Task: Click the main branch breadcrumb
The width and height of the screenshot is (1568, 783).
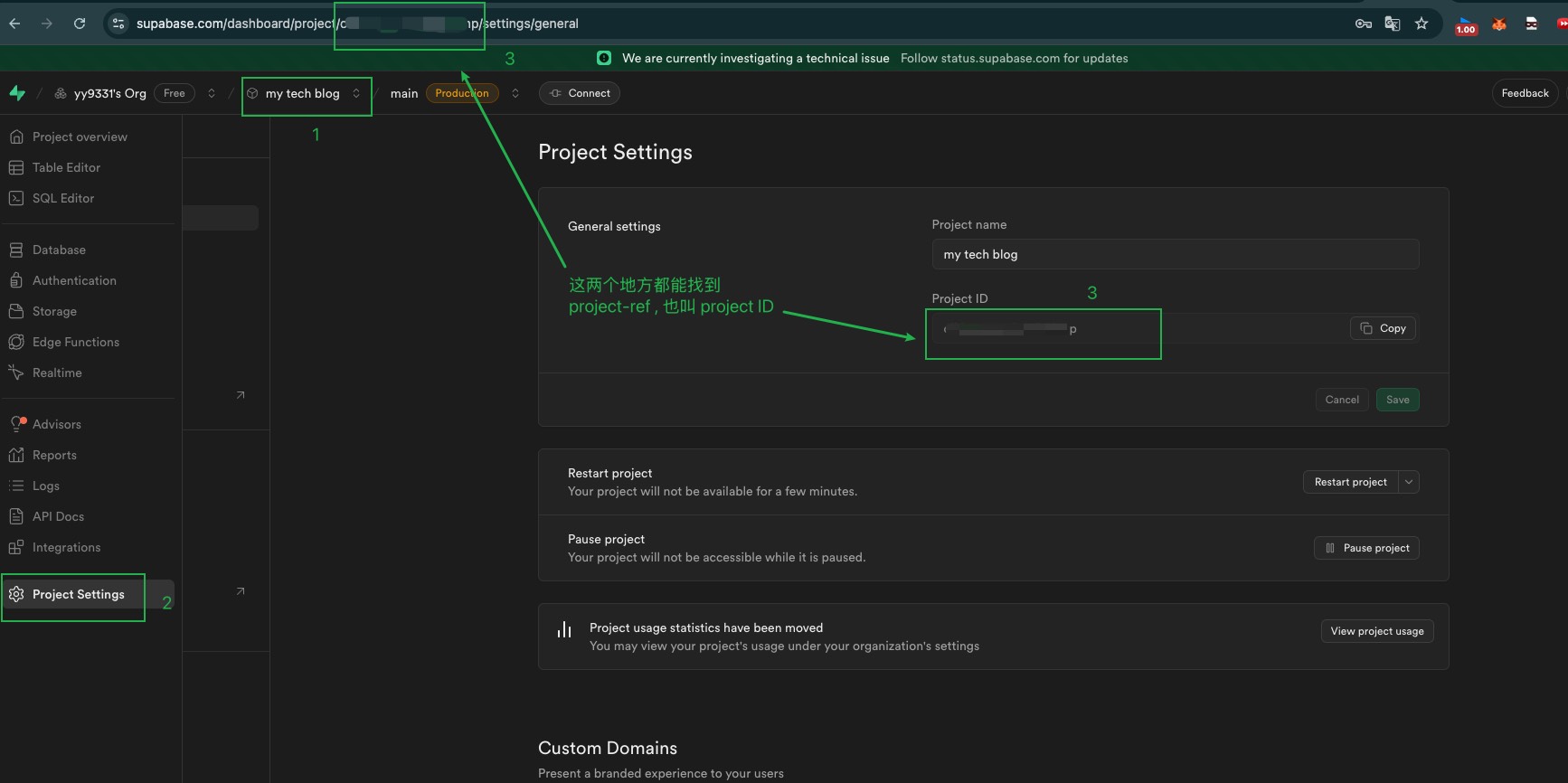Action: (x=404, y=93)
